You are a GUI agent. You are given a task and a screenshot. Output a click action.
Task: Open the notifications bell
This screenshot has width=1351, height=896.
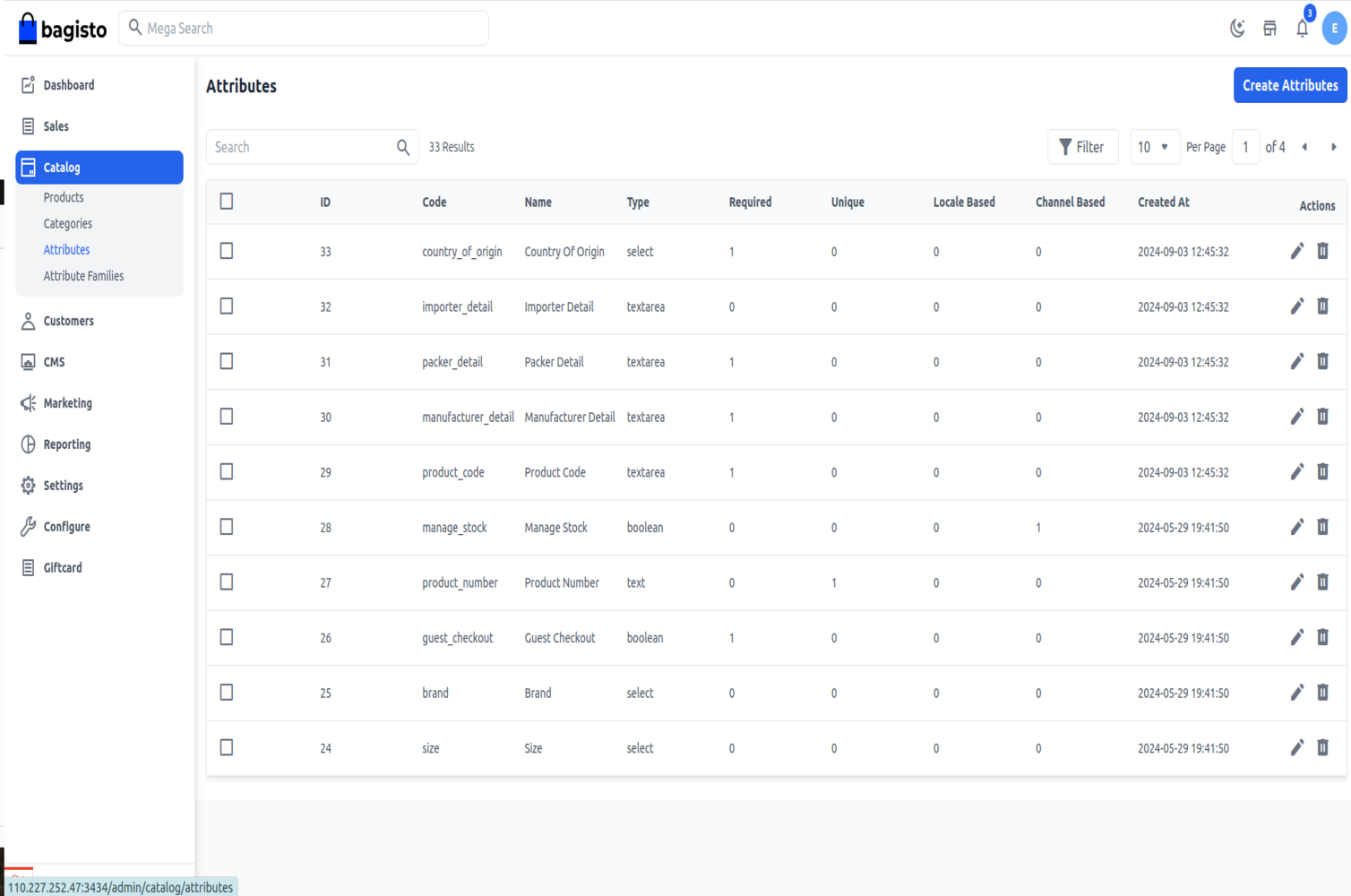[x=1302, y=29]
